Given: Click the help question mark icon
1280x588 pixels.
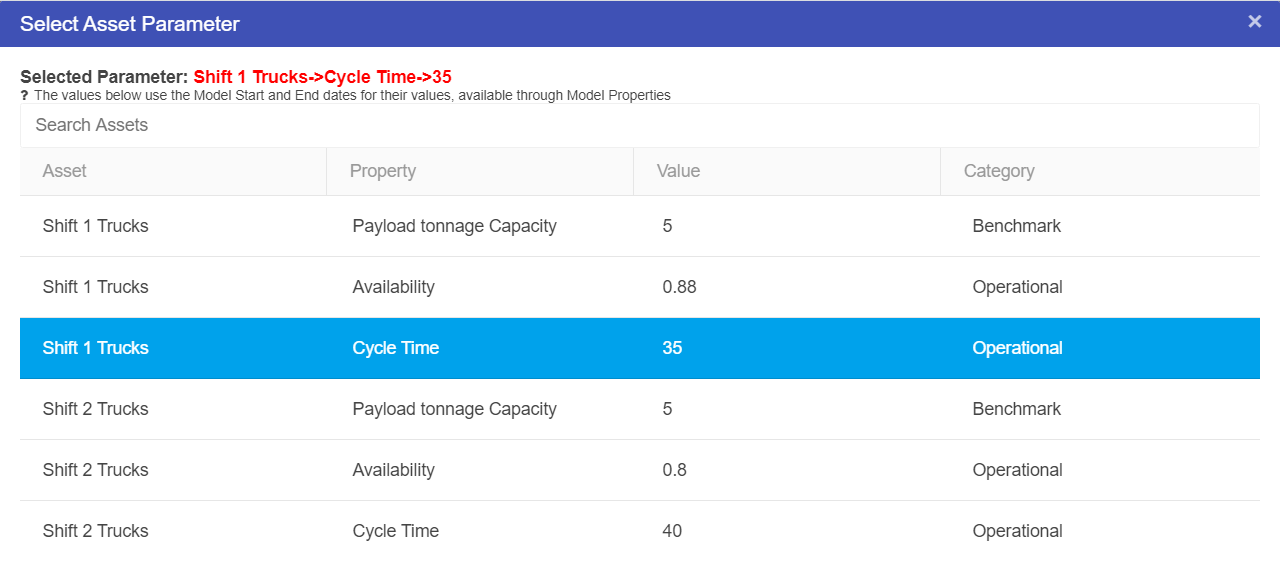Looking at the screenshot, I should tap(24, 96).
